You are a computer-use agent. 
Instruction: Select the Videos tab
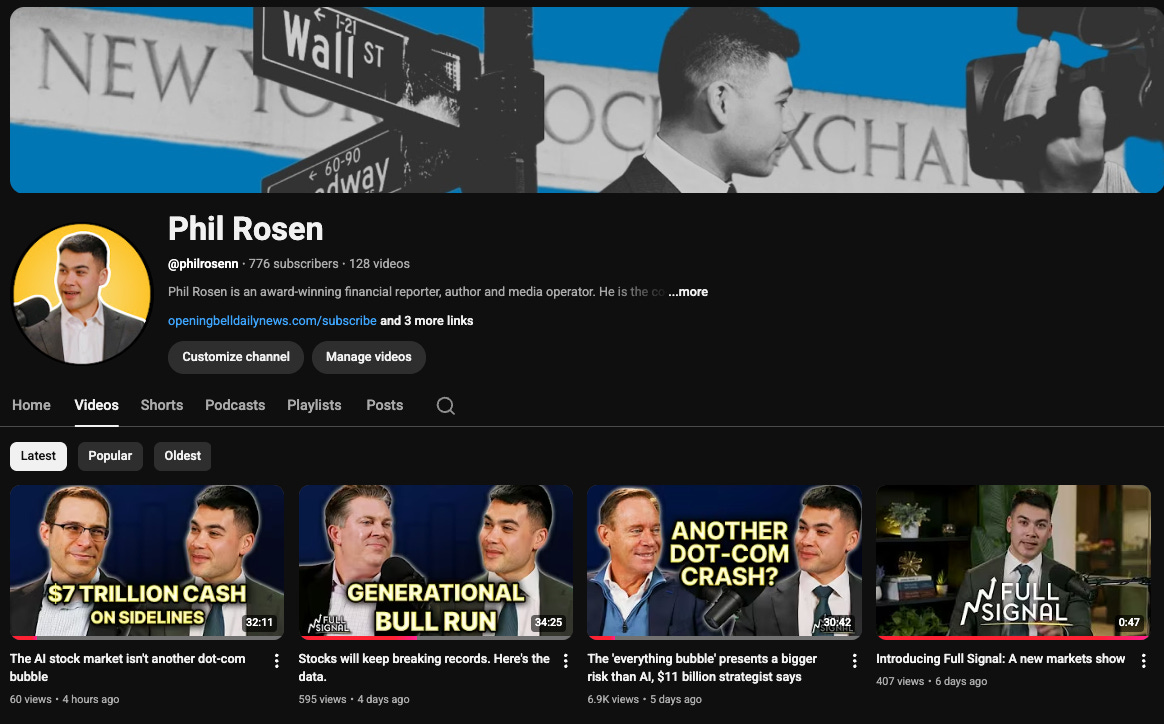click(x=97, y=405)
